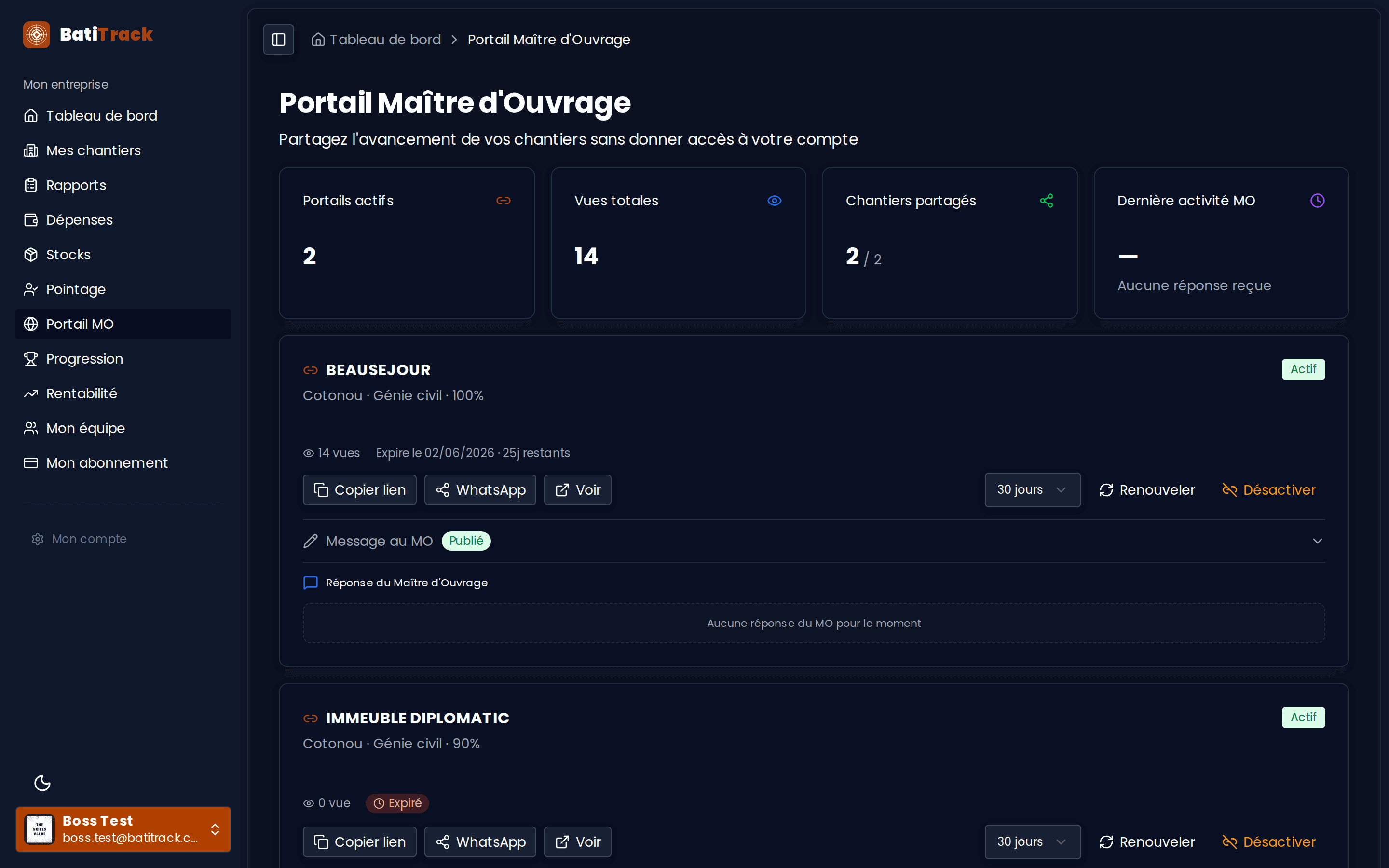Select Portail MO in the sidebar
The width and height of the screenshot is (1389, 868).
click(x=123, y=324)
